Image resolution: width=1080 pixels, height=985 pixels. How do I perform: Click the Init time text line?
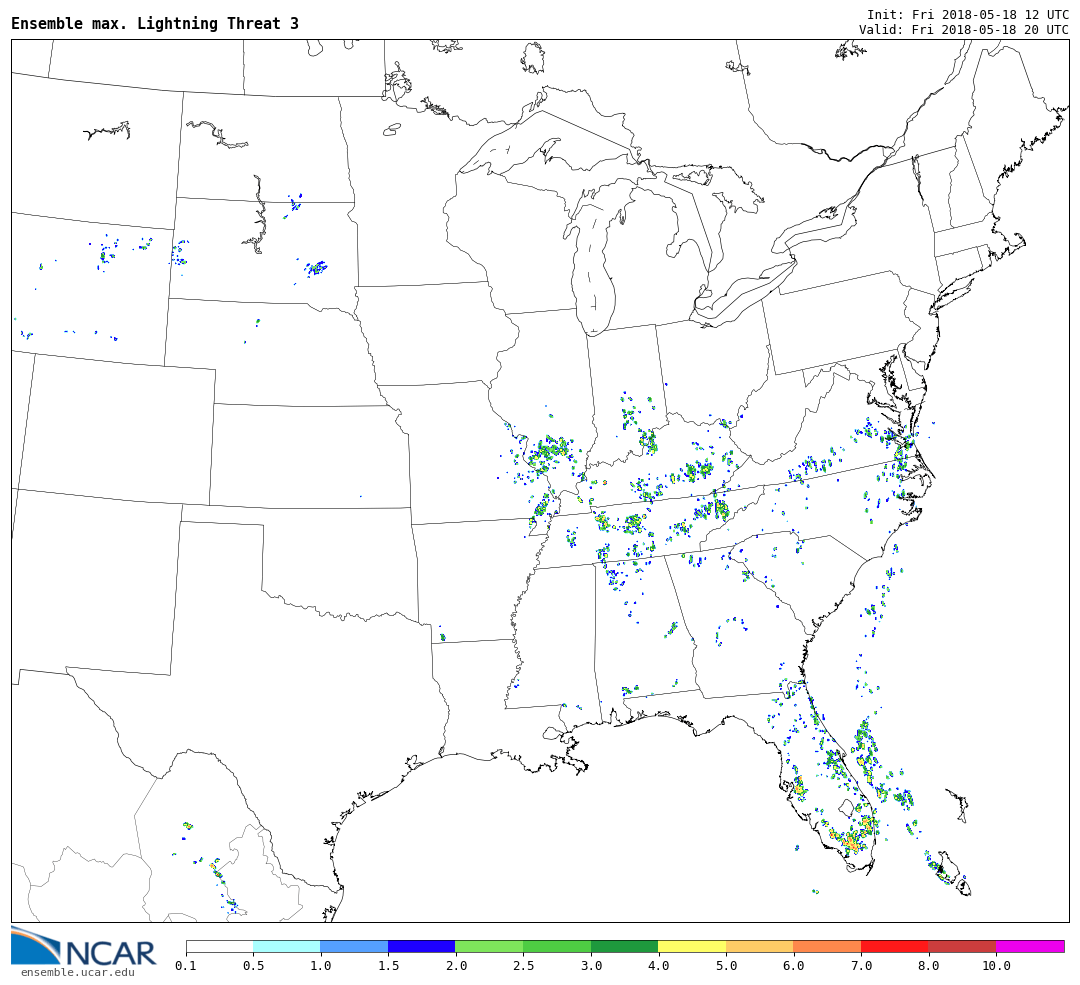(x=967, y=15)
